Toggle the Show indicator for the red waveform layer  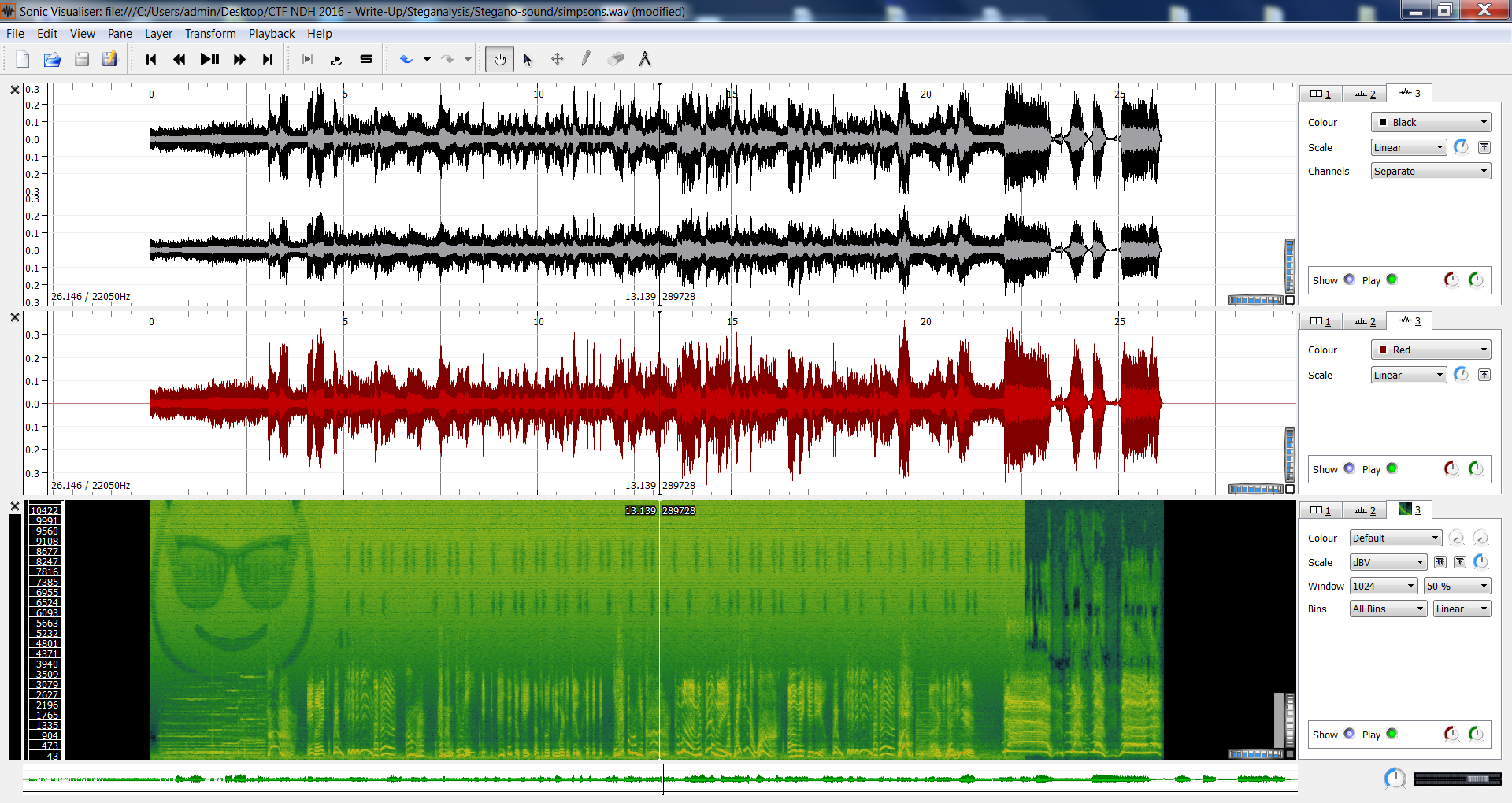(x=1349, y=468)
